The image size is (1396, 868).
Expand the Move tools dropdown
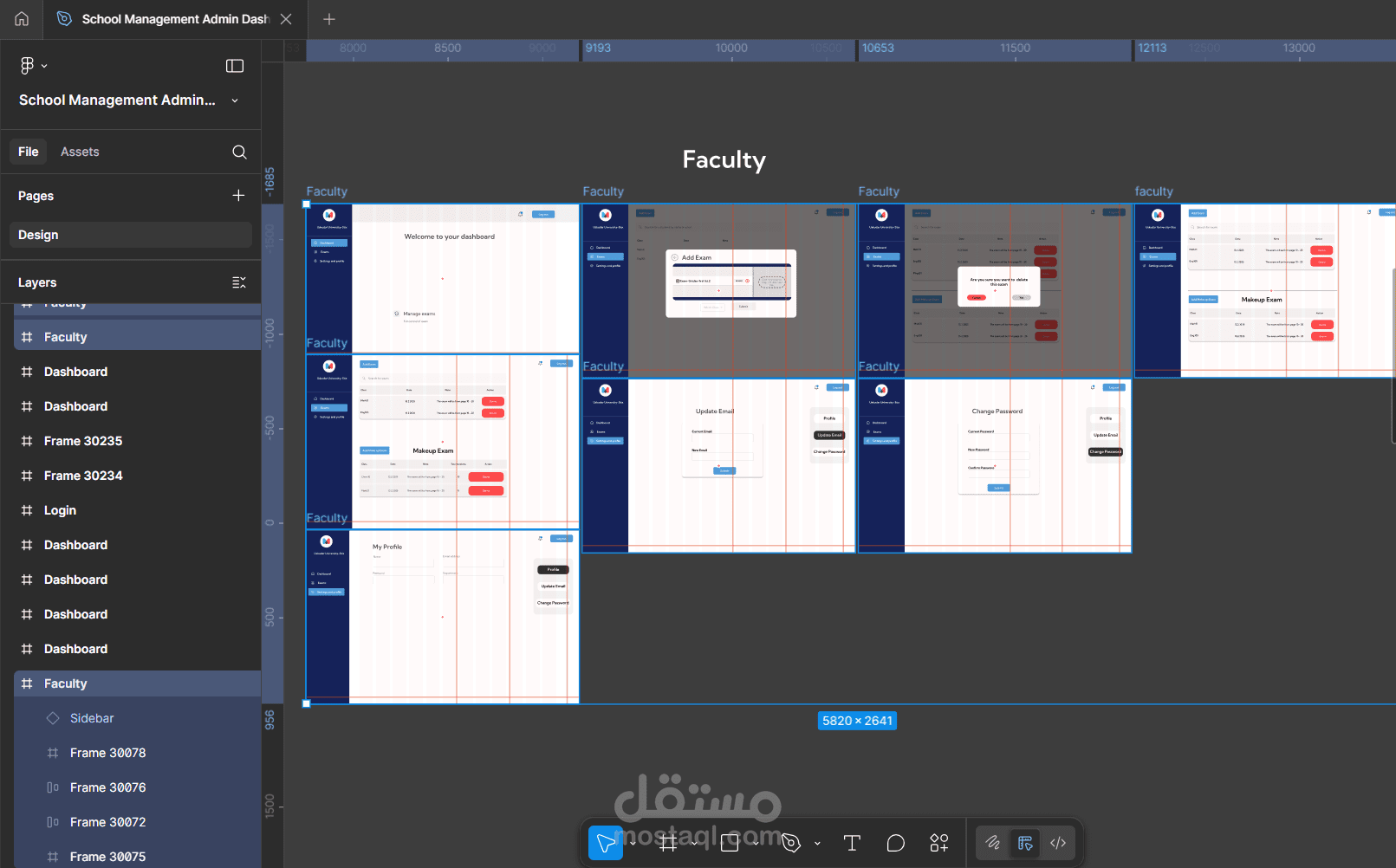(633, 843)
